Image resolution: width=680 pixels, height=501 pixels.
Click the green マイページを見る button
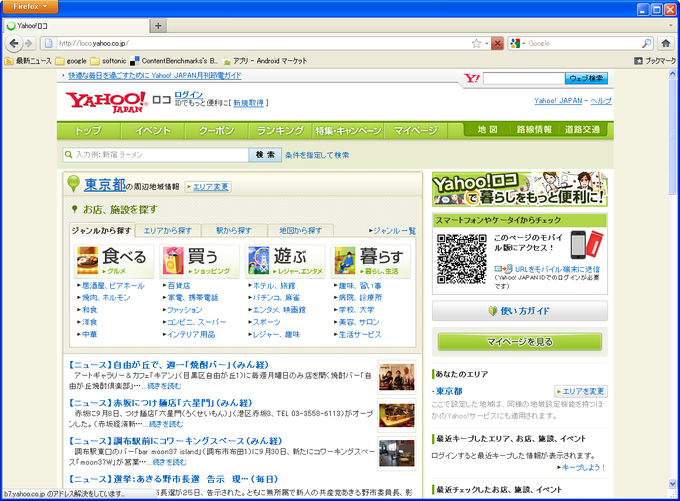click(x=520, y=342)
